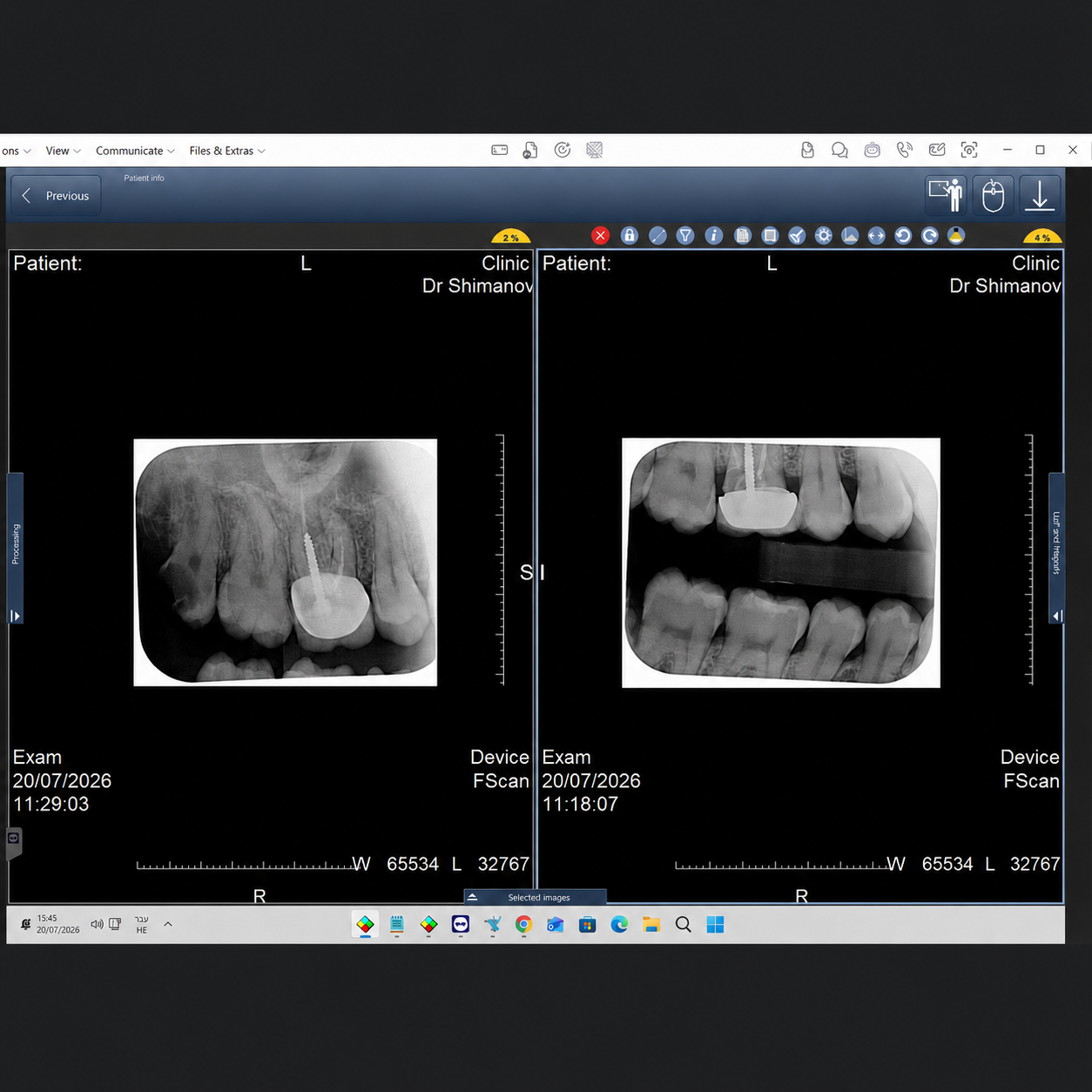The image size is (1092, 1092).
Task: Open Chrome from remote taskbar
Action: pyautogui.click(x=523, y=925)
